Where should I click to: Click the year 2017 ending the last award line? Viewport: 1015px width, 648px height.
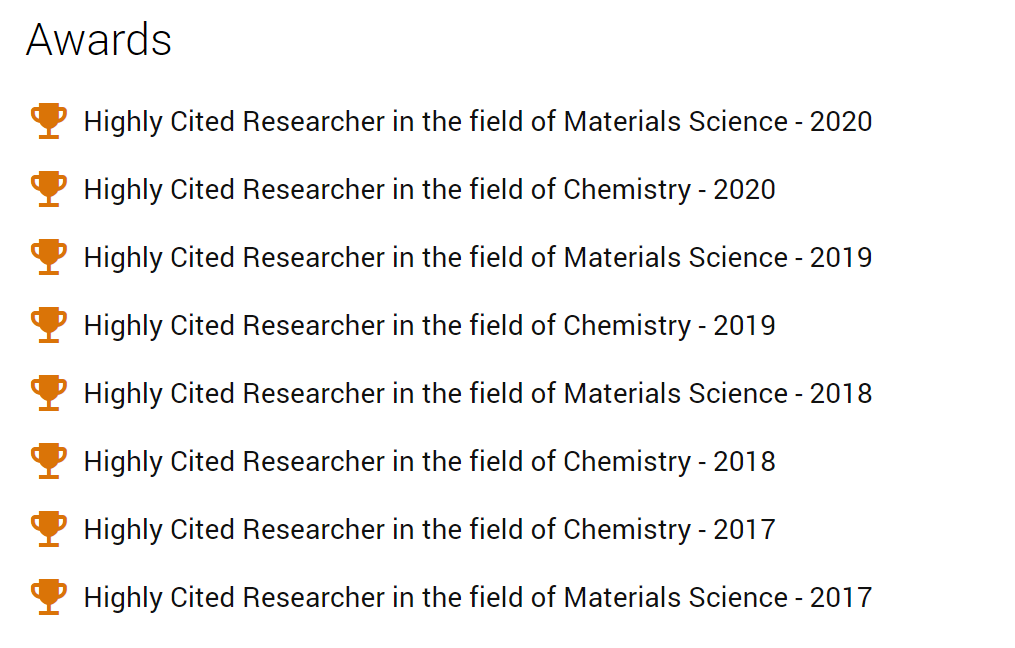tap(841, 598)
